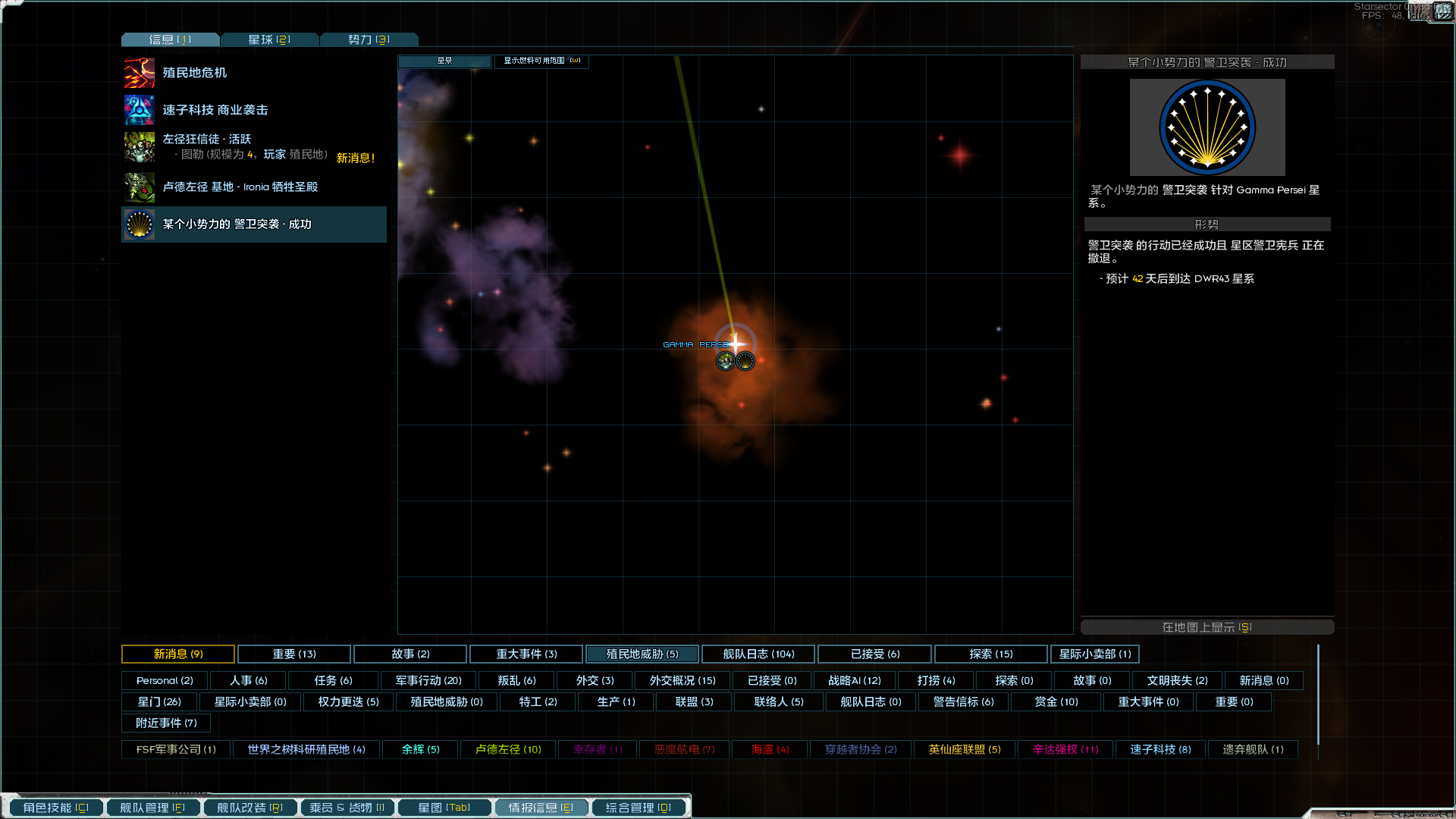Filter by 余辉 (5) faction
1456x819 pixels.
click(x=420, y=749)
